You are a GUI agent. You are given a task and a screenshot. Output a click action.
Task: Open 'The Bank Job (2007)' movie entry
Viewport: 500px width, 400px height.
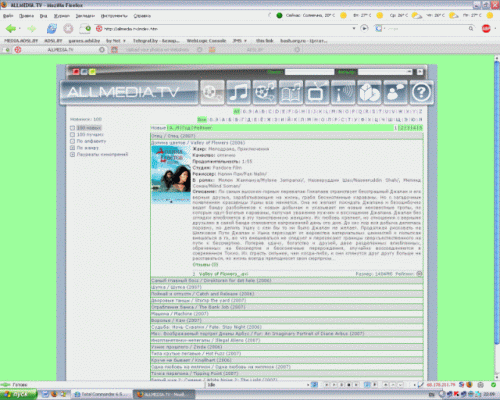pos(198,307)
